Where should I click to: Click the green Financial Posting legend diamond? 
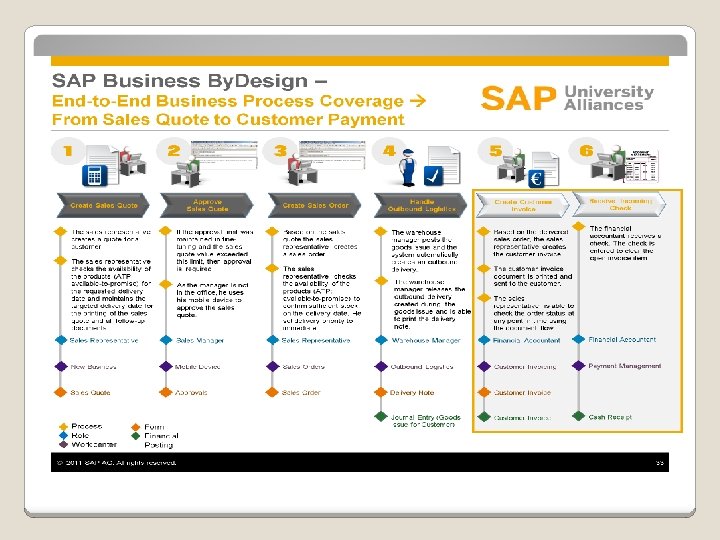(x=135, y=436)
